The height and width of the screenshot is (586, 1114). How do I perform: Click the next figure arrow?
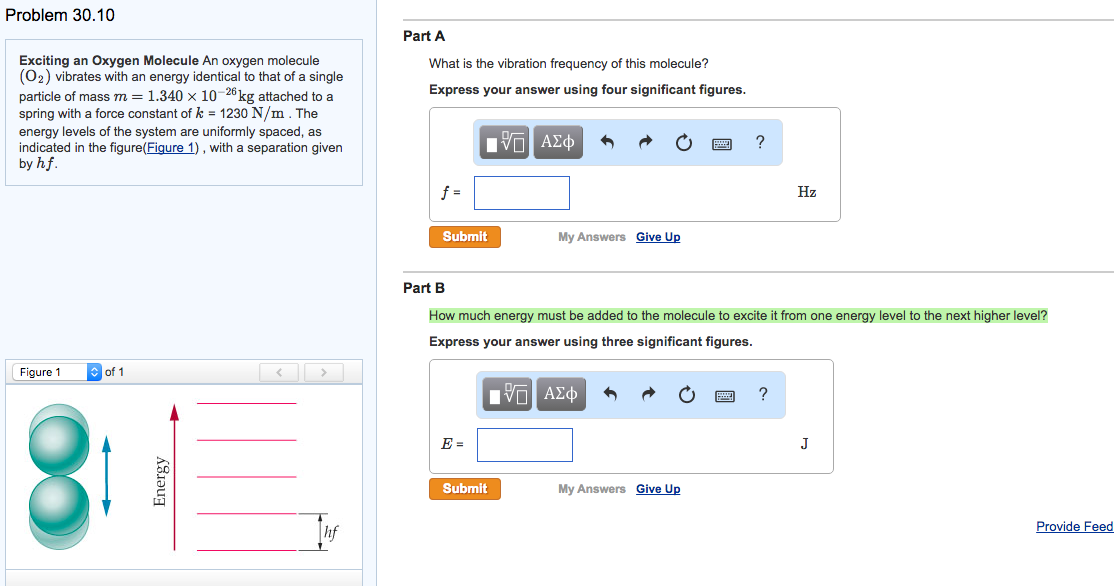(323, 371)
